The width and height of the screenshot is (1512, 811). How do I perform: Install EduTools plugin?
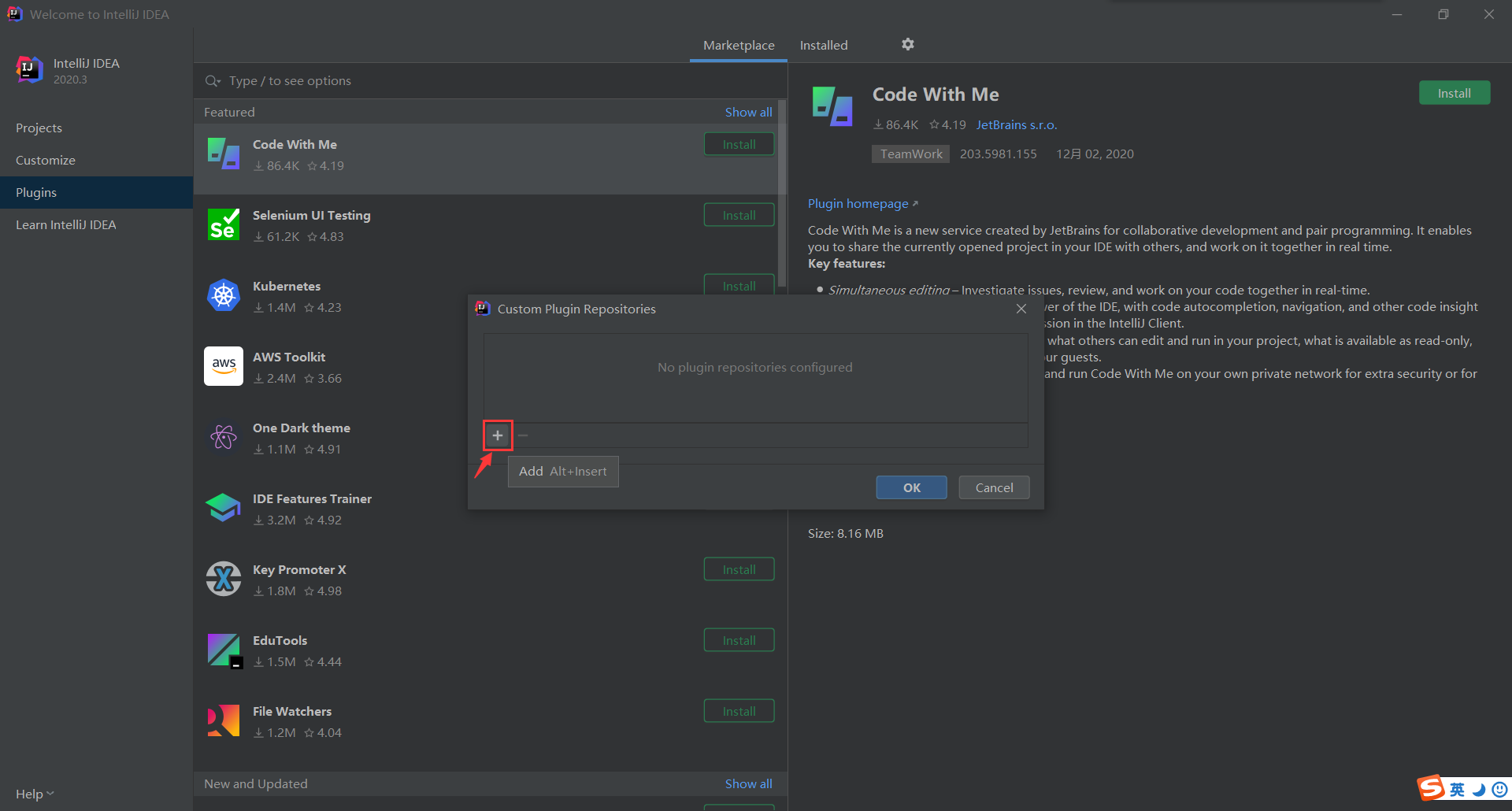(x=739, y=640)
